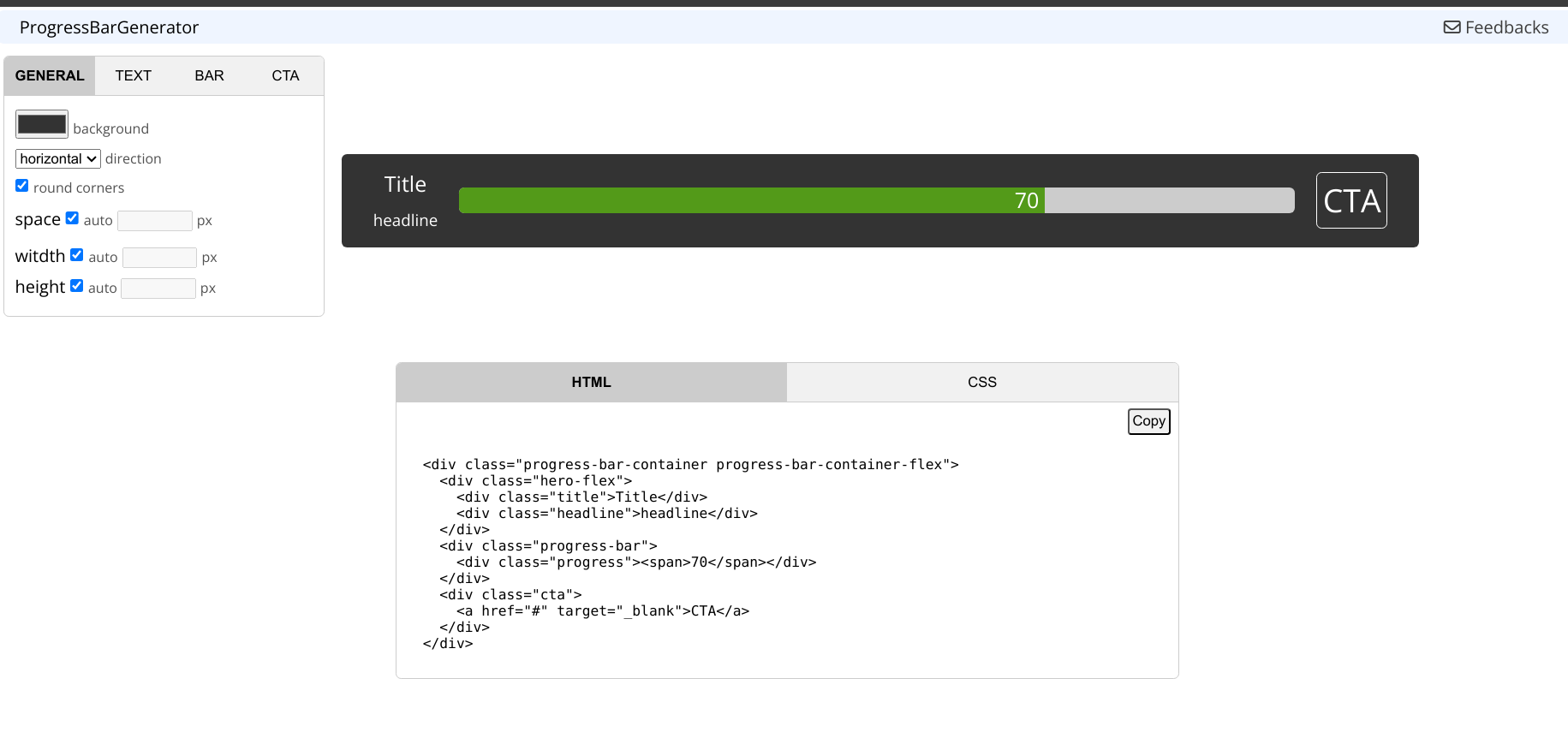The height and width of the screenshot is (750, 1568).
Task: Click the class="cta" code line
Action: (510, 595)
